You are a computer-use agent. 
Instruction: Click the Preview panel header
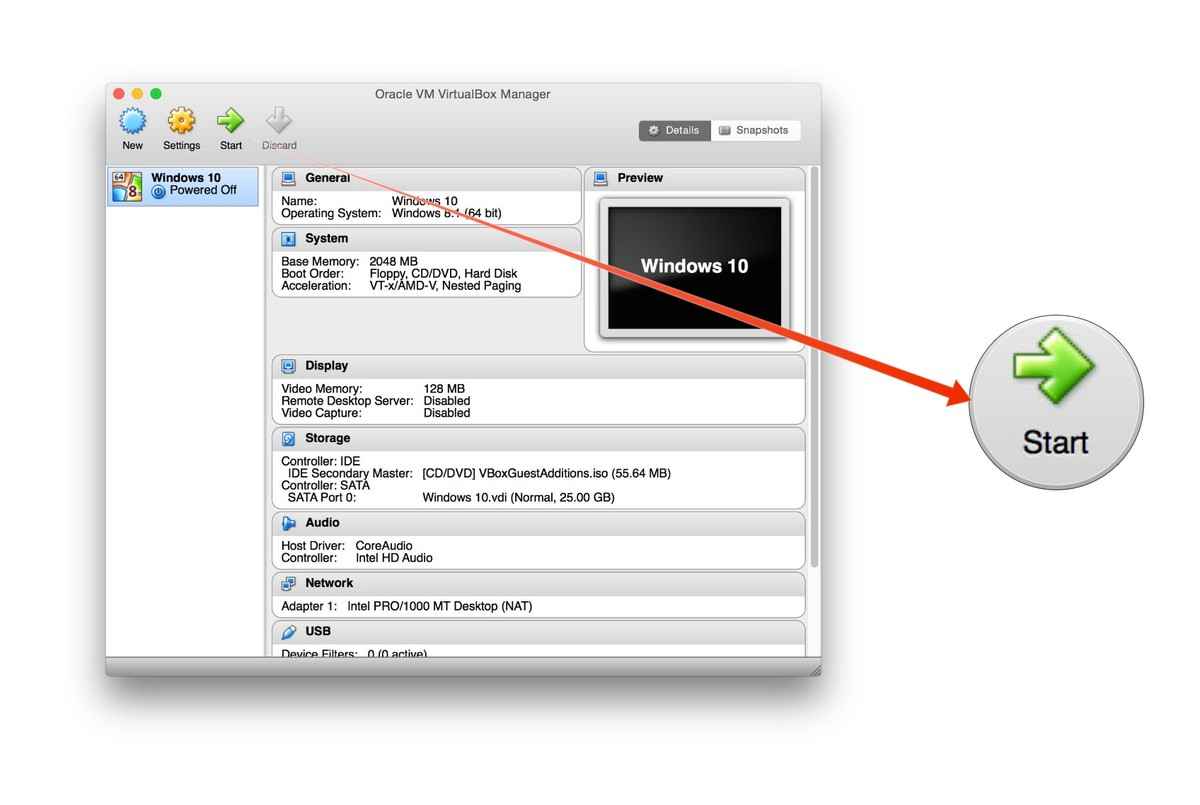coord(640,178)
